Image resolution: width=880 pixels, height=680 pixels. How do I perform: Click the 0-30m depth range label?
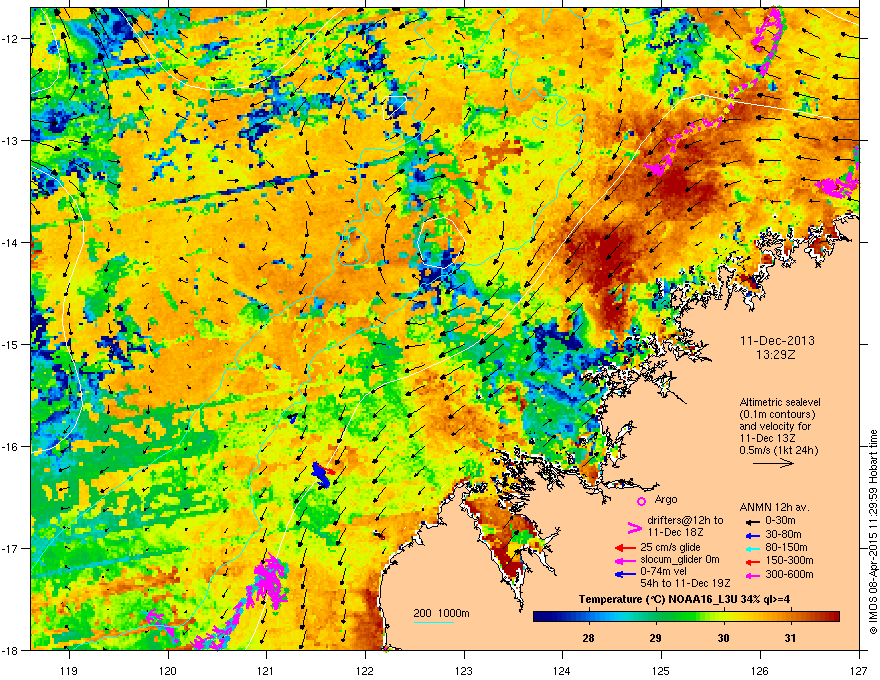point(780,521)
